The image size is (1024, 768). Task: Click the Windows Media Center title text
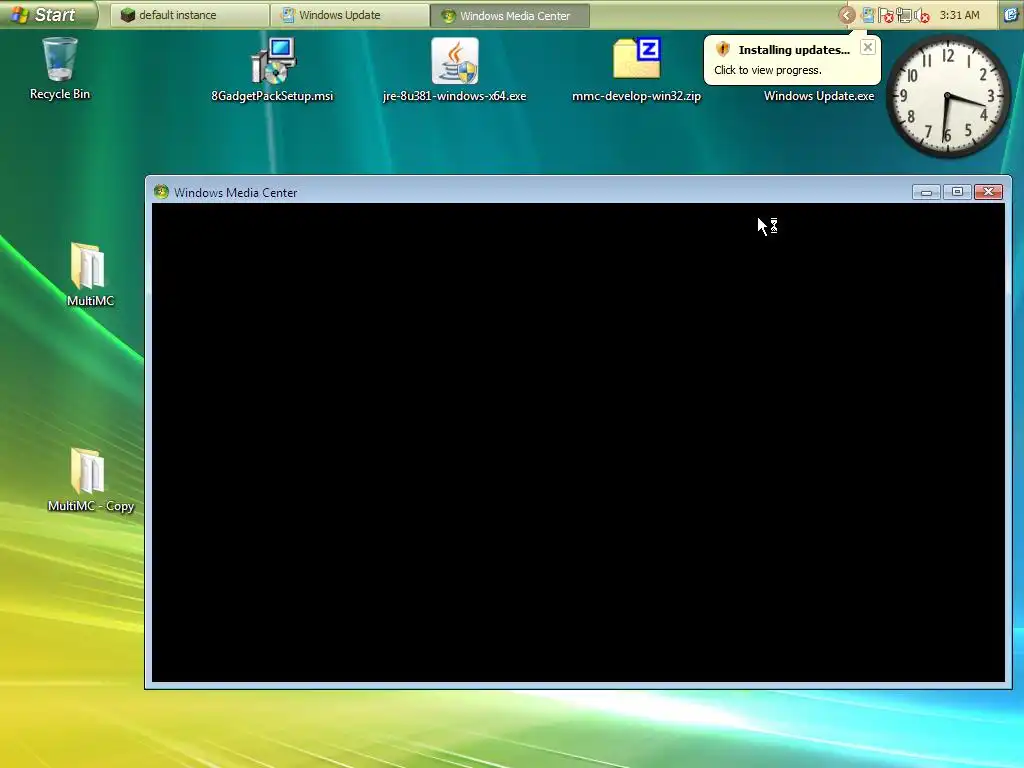[236, 193]
